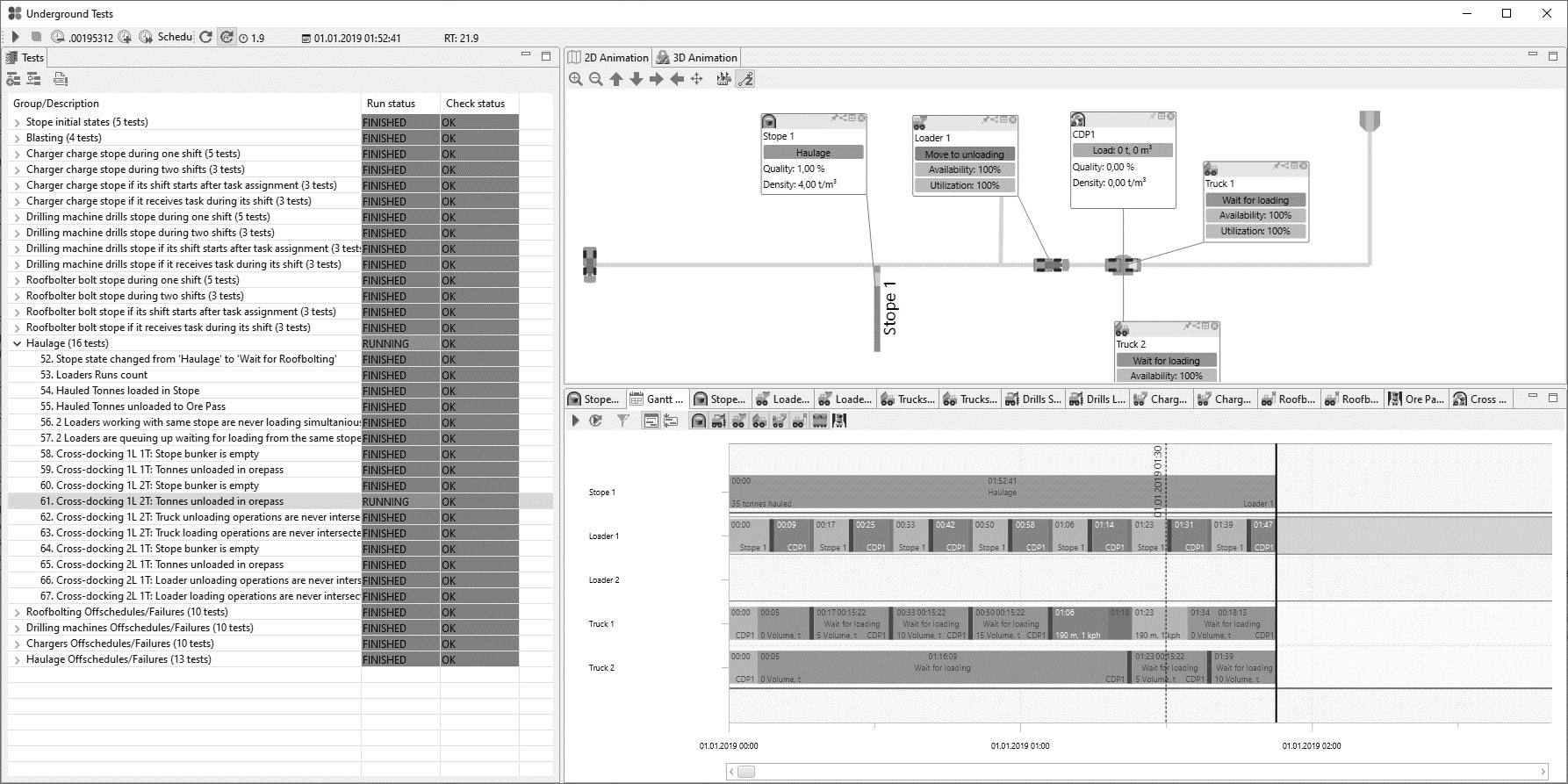Open the first Trucks... tab
The width and height of the screenshot is (1568, 784).
(908, 399)
